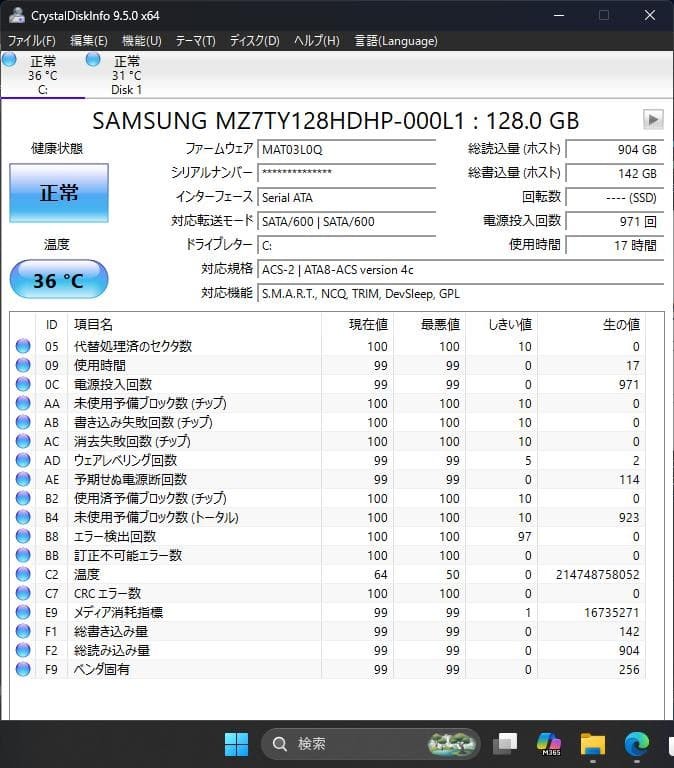
Task: Click the status icon for ID E9 row
Action: coord(23,612)
